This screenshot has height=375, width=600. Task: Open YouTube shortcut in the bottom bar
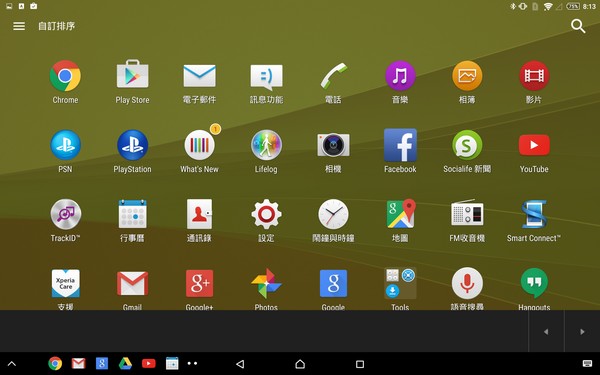[148, 364]
